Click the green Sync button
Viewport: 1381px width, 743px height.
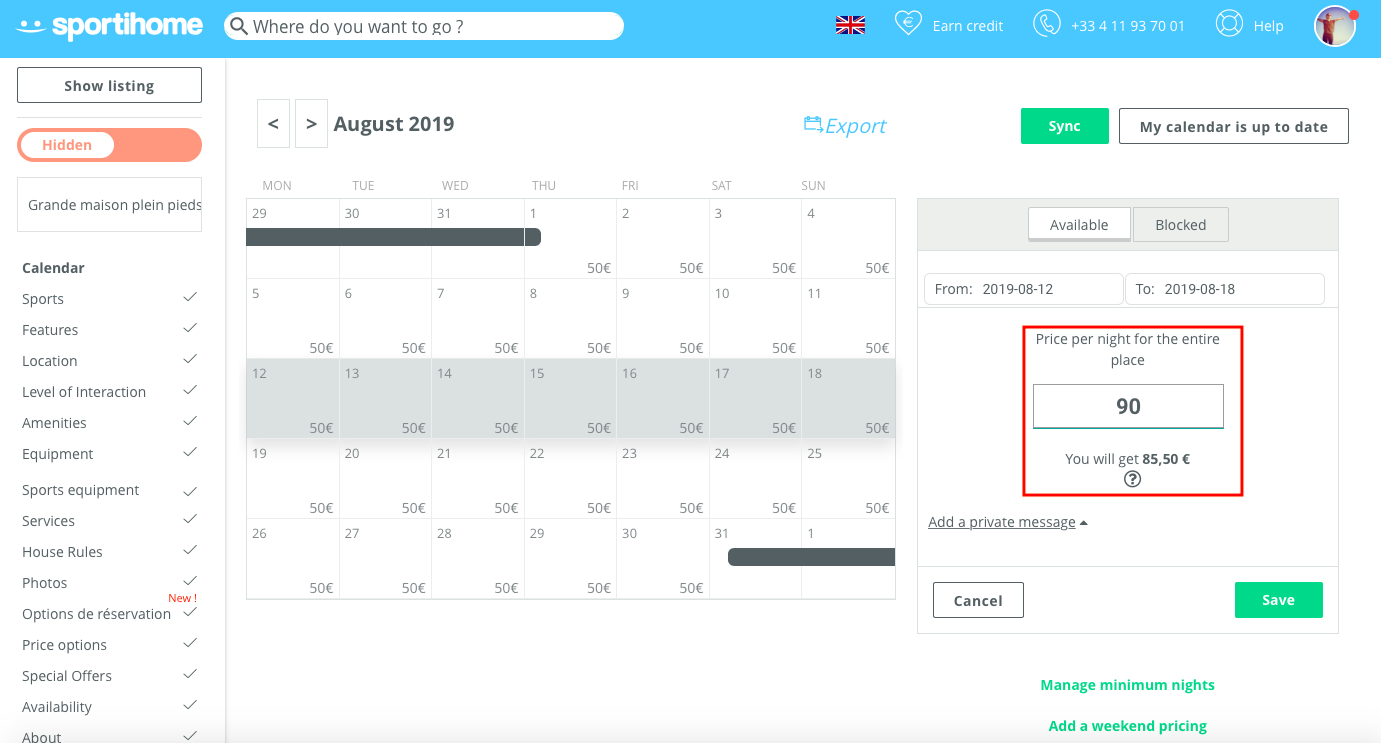click(x=1065, y=126)
